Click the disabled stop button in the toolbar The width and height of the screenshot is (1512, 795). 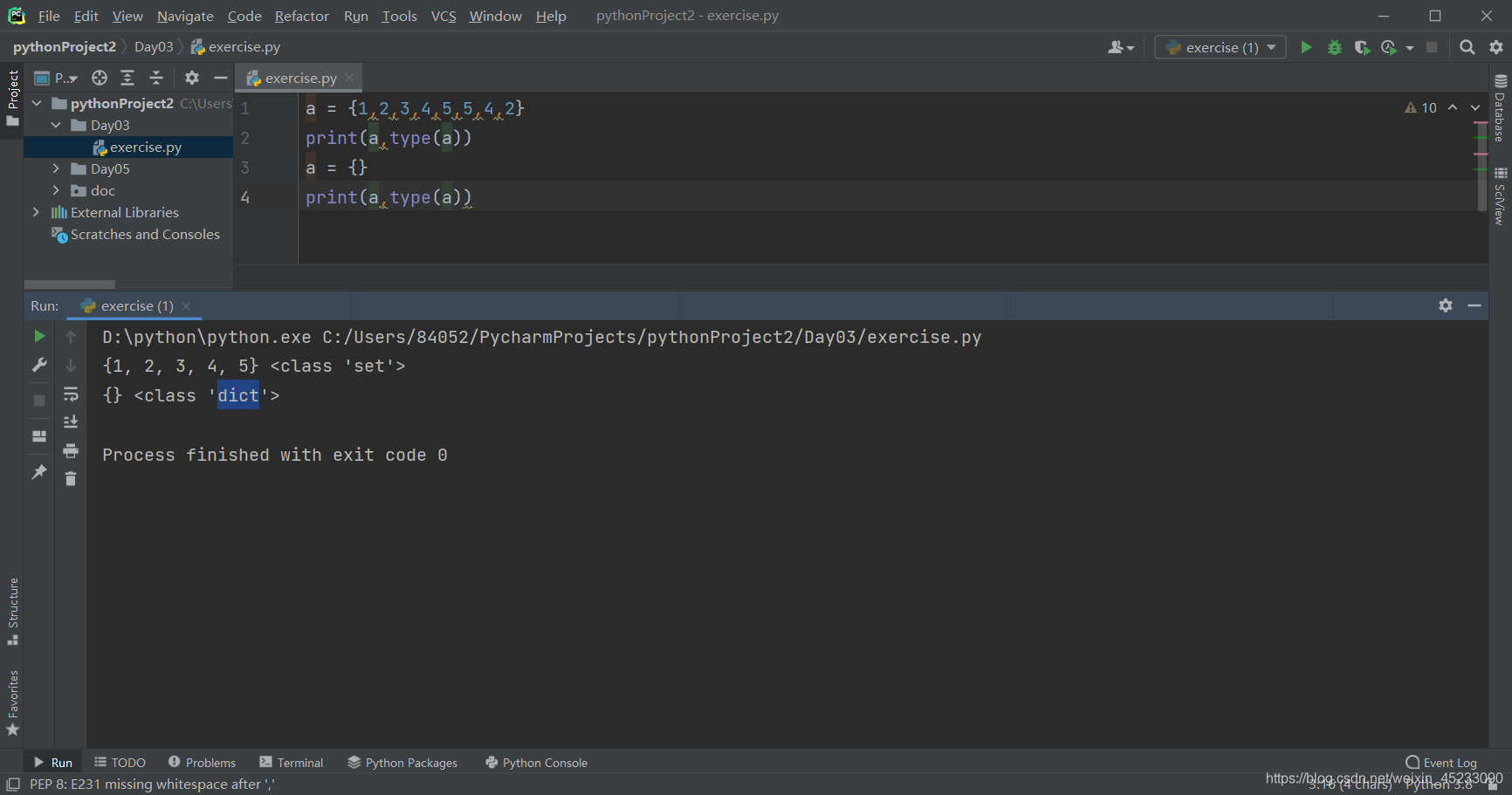(x=1432, y=47)
